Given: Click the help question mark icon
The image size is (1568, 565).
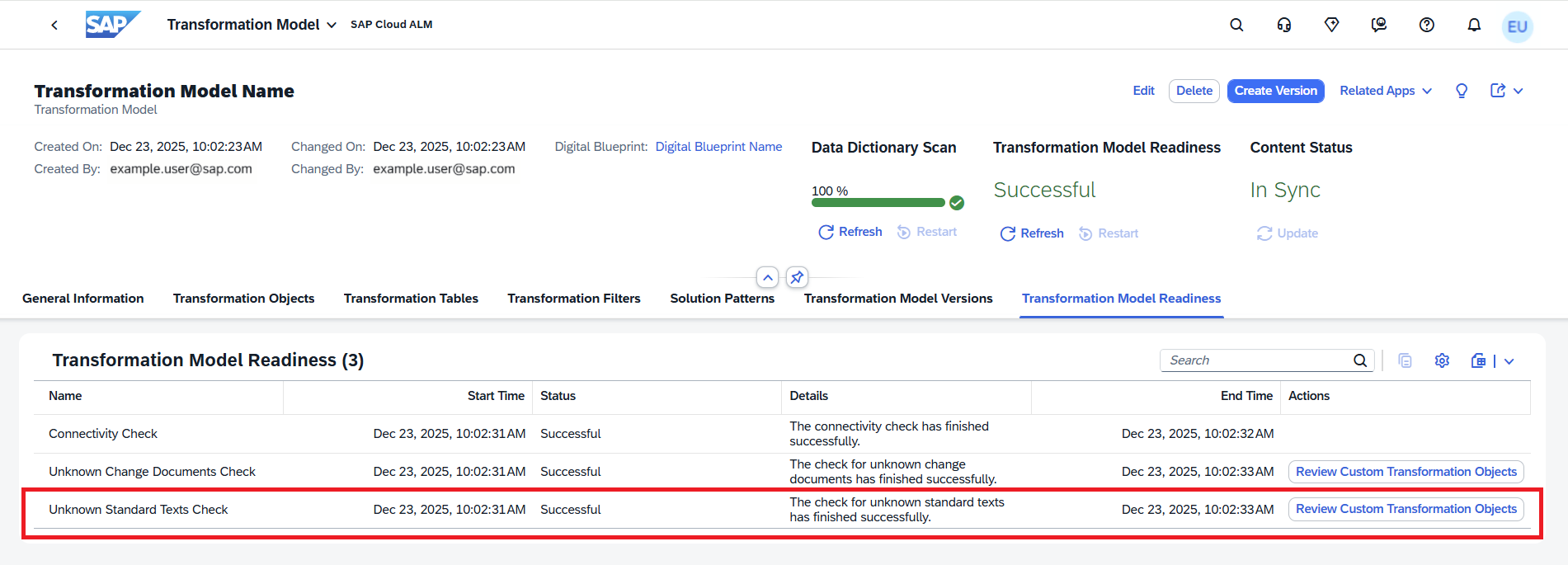Looking at the screenshot, I should point(1426,25).
